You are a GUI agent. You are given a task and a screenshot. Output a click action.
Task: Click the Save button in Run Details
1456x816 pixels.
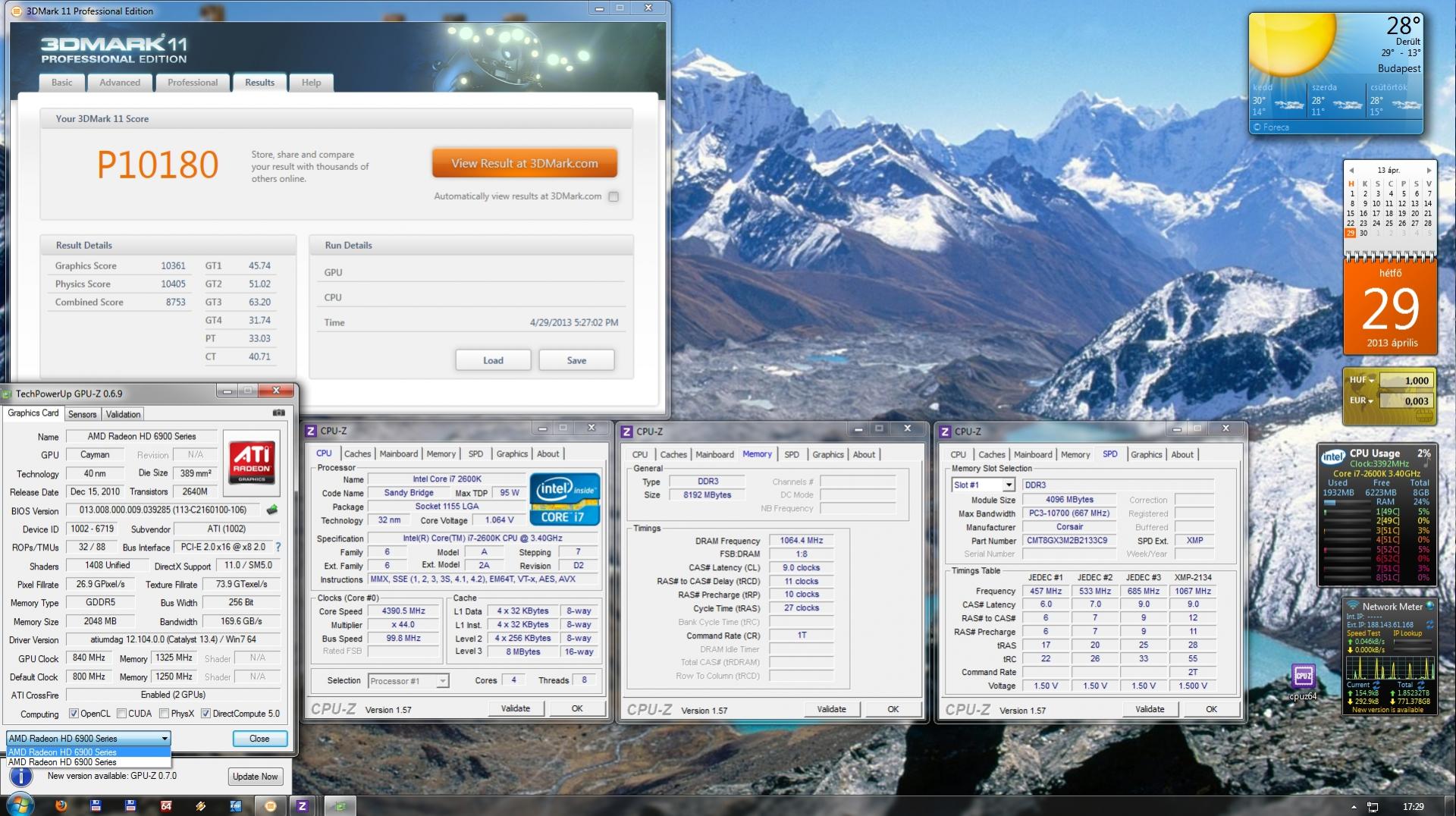tap(576, 360)
